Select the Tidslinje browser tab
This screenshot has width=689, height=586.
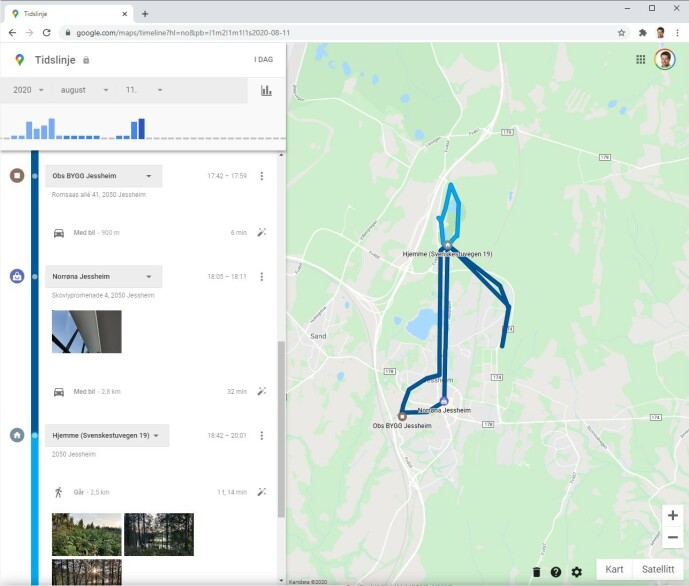pyautogui.click(x=68, y=14)
